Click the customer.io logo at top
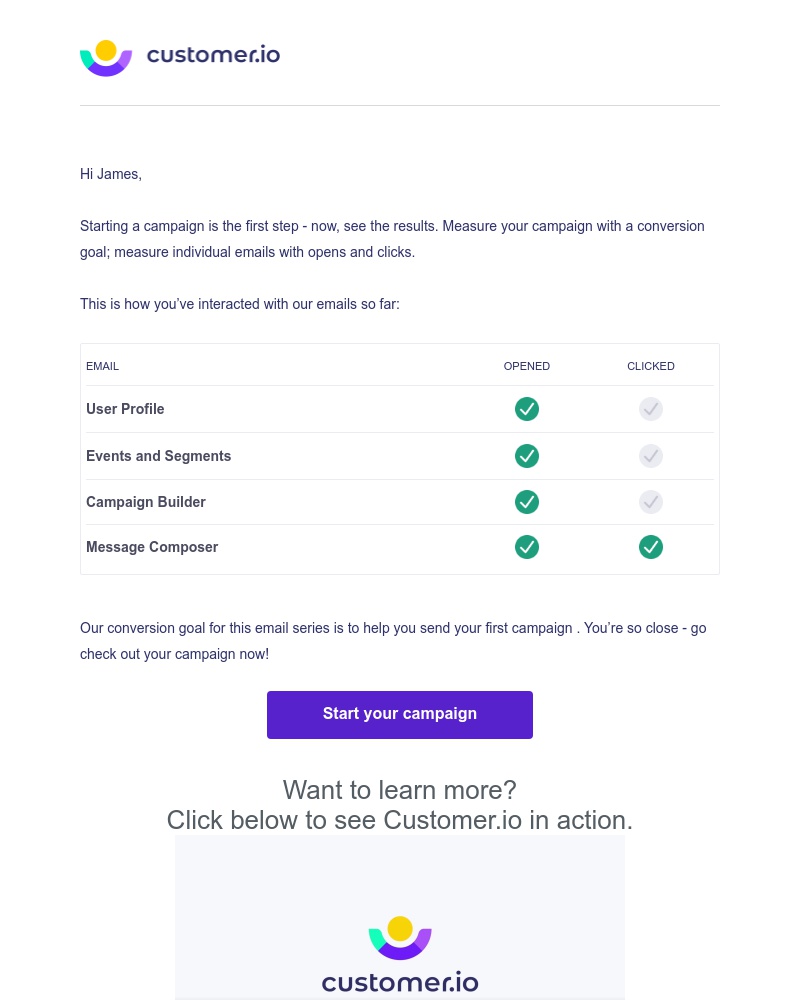 coord(179,57)
